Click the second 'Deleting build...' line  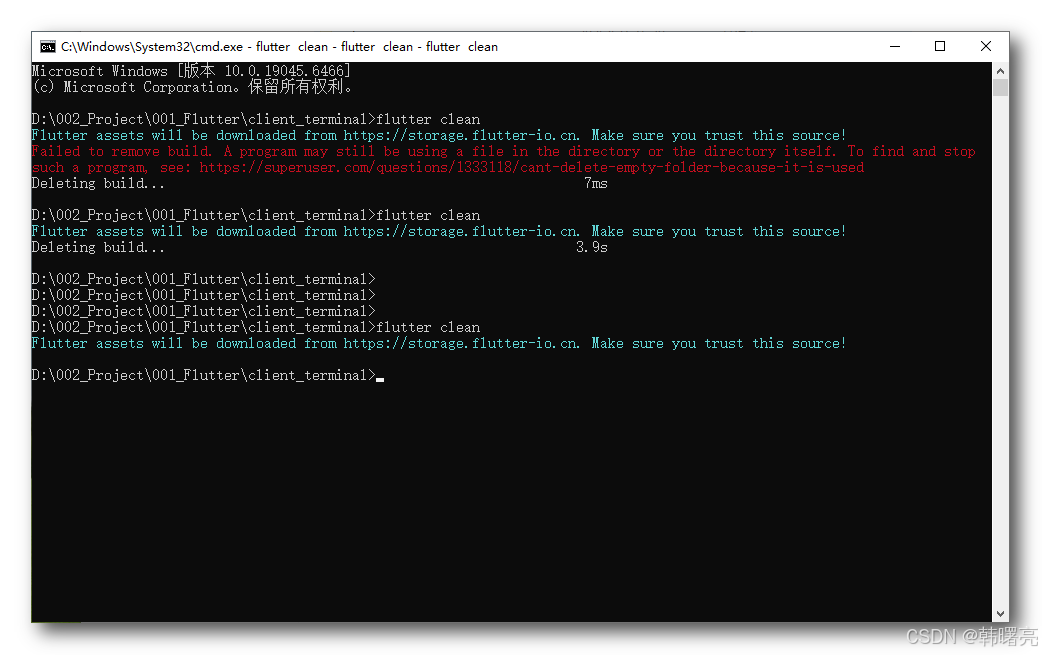(98, 247)
